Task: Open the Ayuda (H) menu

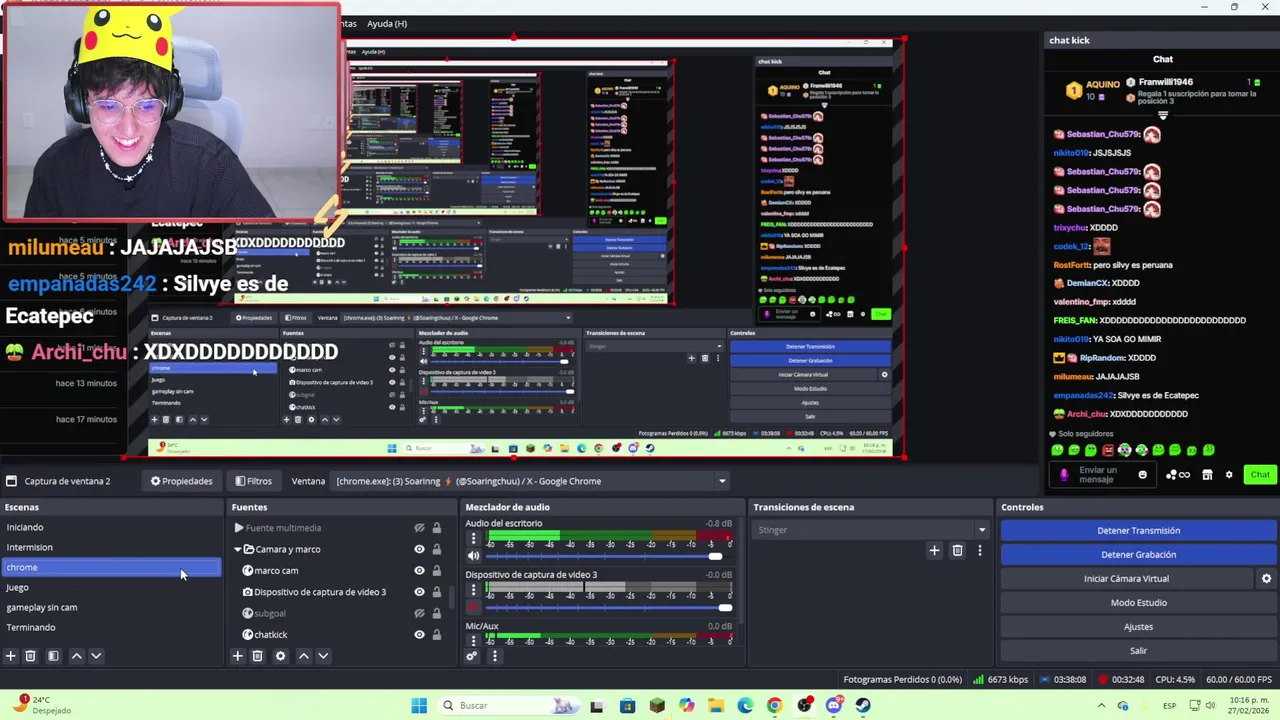Action: point(387,23)
